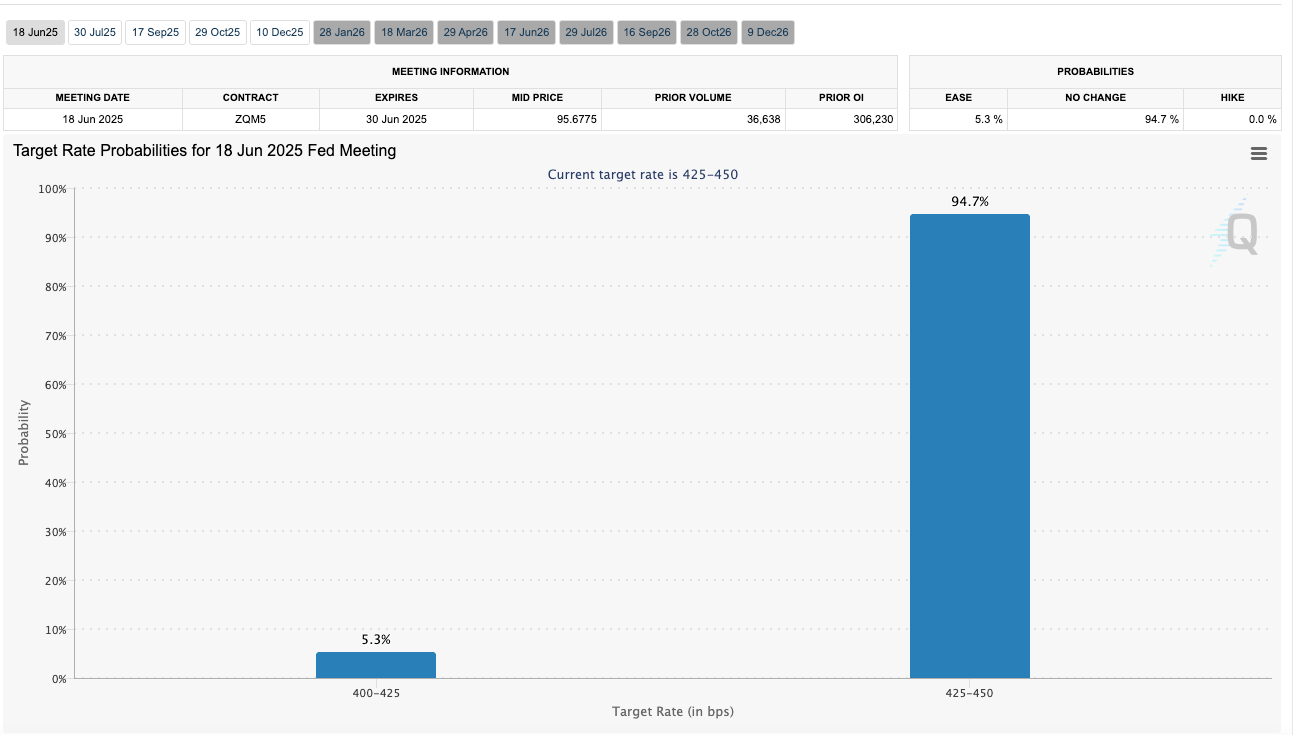Screen dimensions: 1293x735
Task: Select the 29 Apr26 meeting tab
Action: [x=465, y=33]
